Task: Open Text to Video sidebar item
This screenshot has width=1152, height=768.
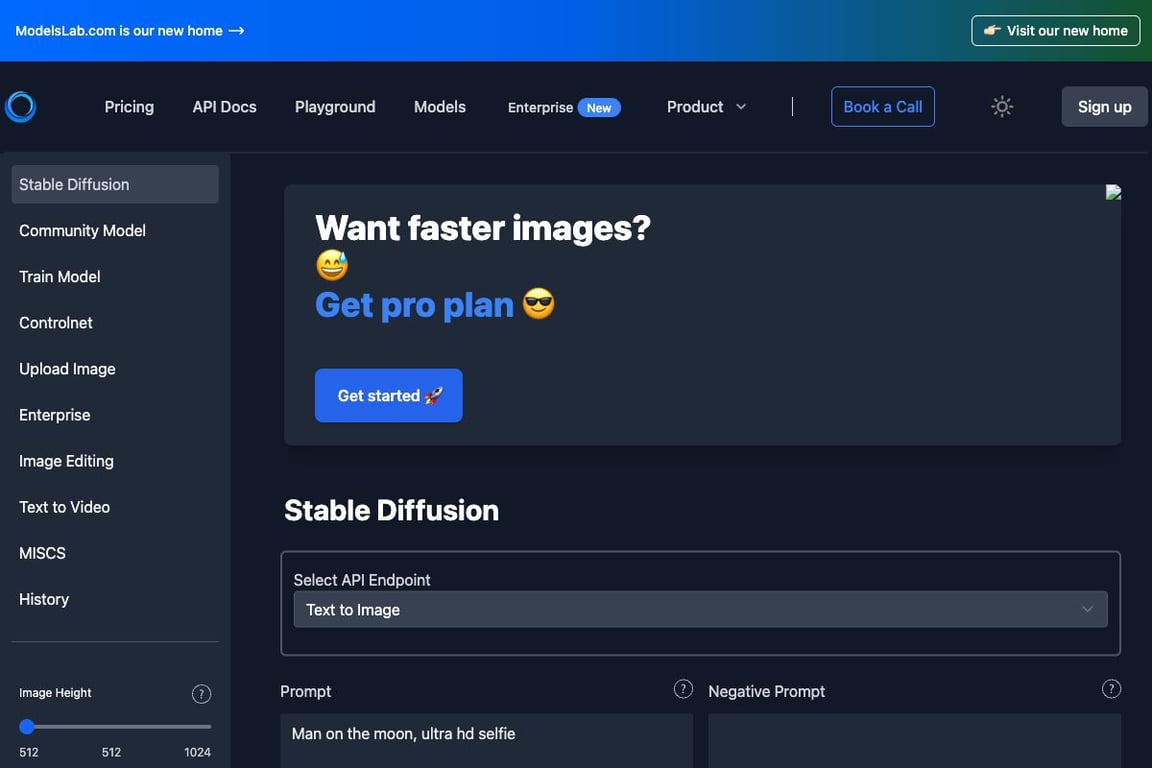Action: (115, 507)
